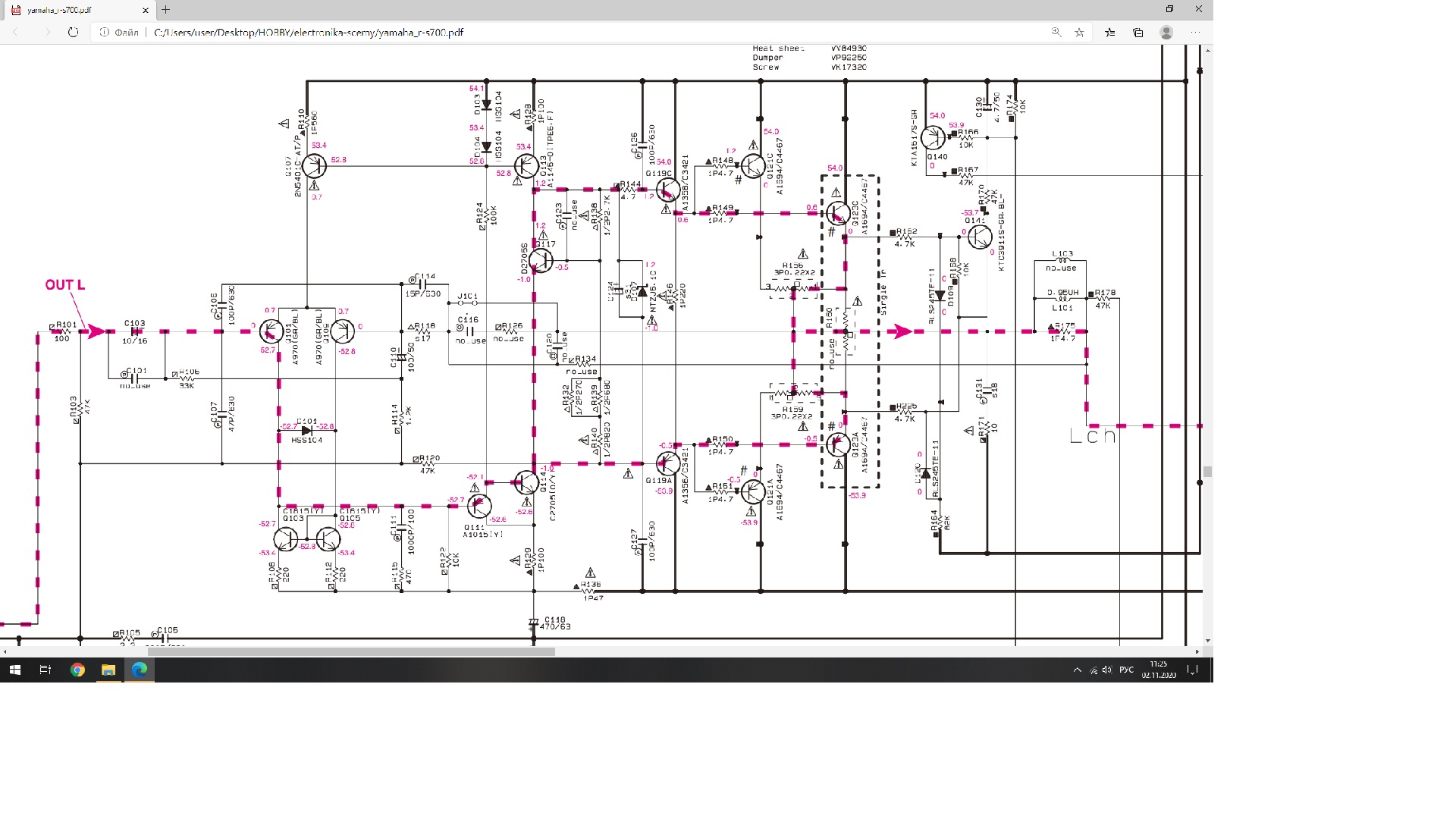Open the Edge settings and more menu
The height and width of the screenshot is (819, 1456).
[1195, 33]
